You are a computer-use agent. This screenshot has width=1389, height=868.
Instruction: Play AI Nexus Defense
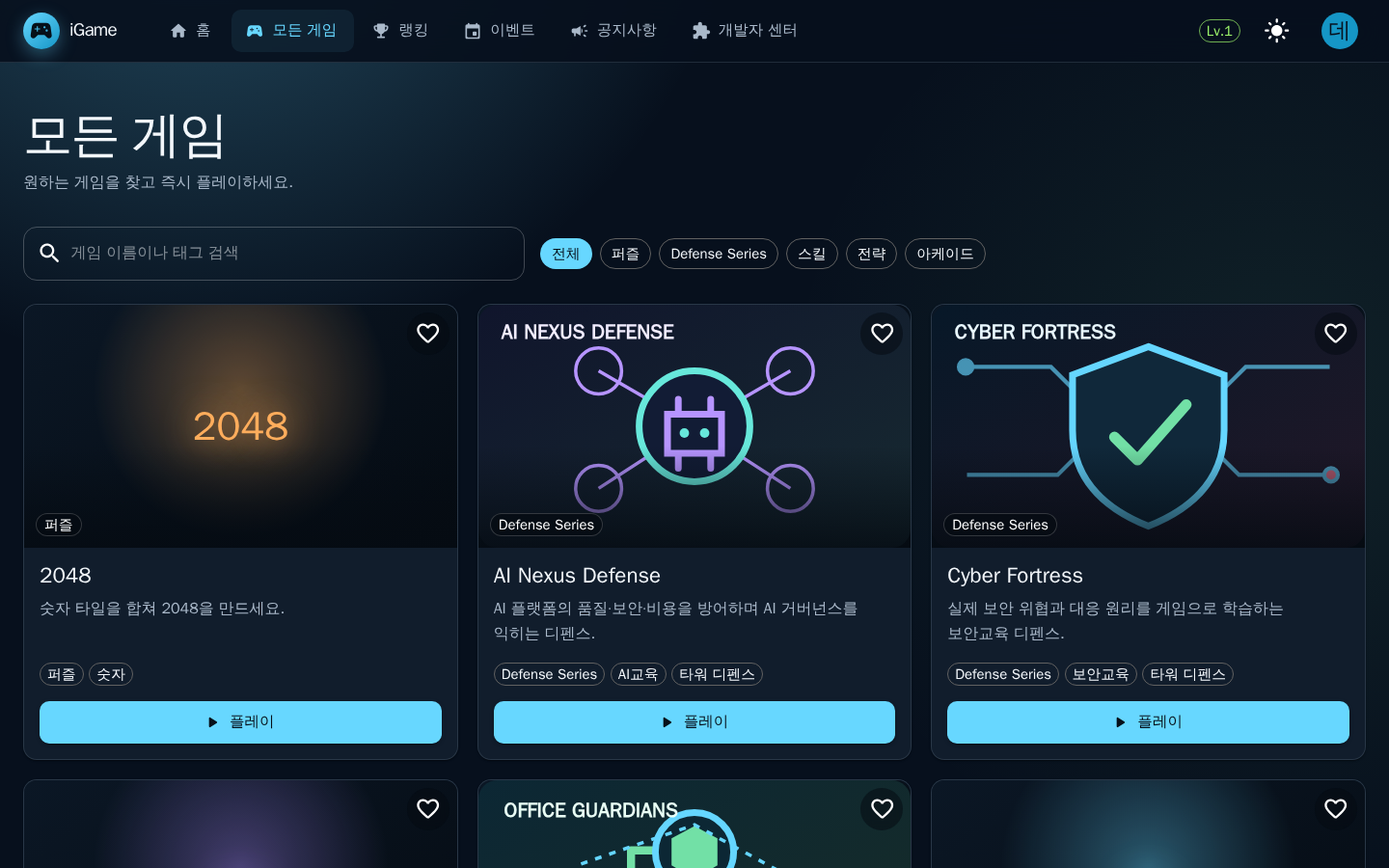694,722
